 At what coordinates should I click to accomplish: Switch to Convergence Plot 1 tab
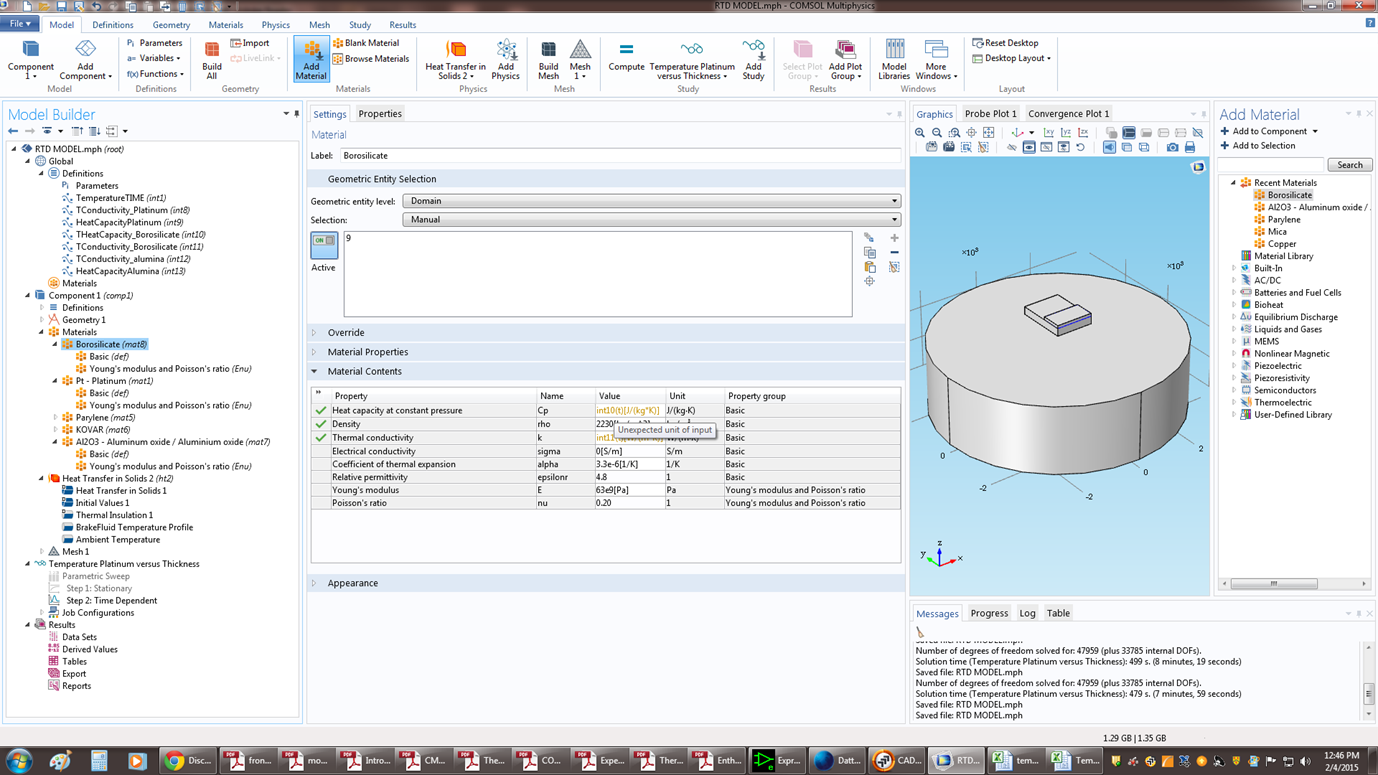coord(1068,114)
